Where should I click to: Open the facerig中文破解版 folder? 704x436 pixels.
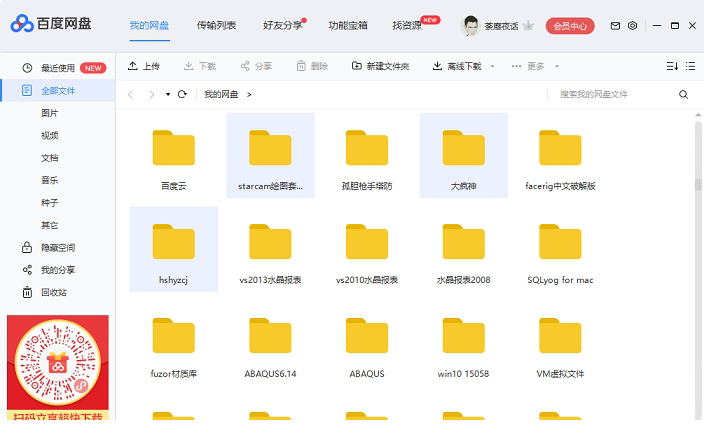560,155
